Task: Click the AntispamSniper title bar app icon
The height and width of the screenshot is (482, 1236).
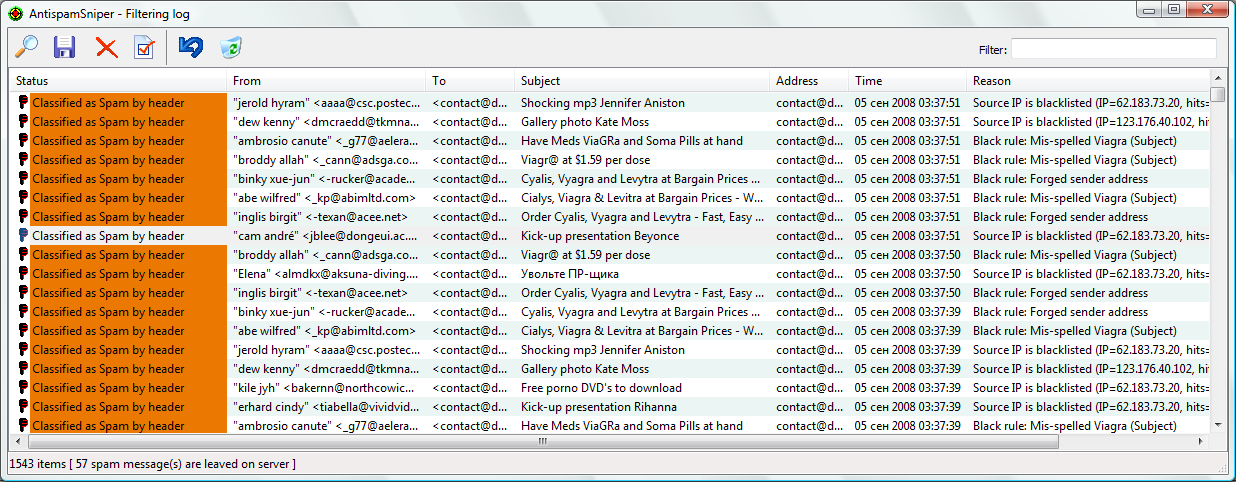Action: [x=14, y=13]
